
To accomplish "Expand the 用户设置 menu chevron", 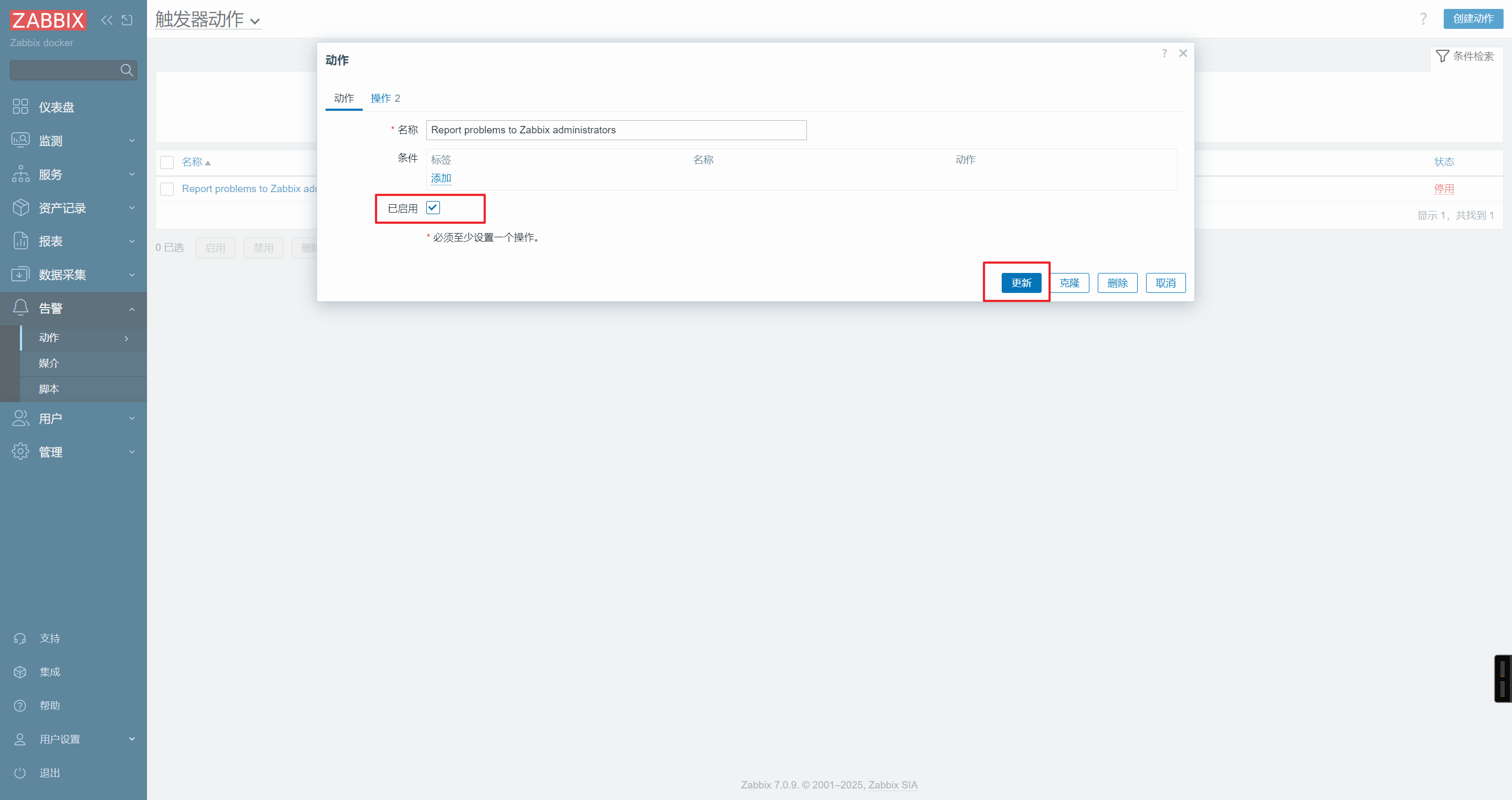I will tap(132, 739).
